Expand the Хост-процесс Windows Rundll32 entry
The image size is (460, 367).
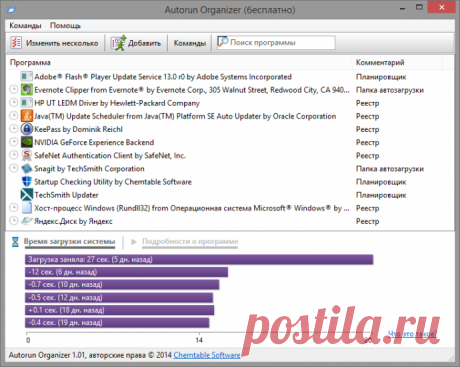[x=14, y=207]
